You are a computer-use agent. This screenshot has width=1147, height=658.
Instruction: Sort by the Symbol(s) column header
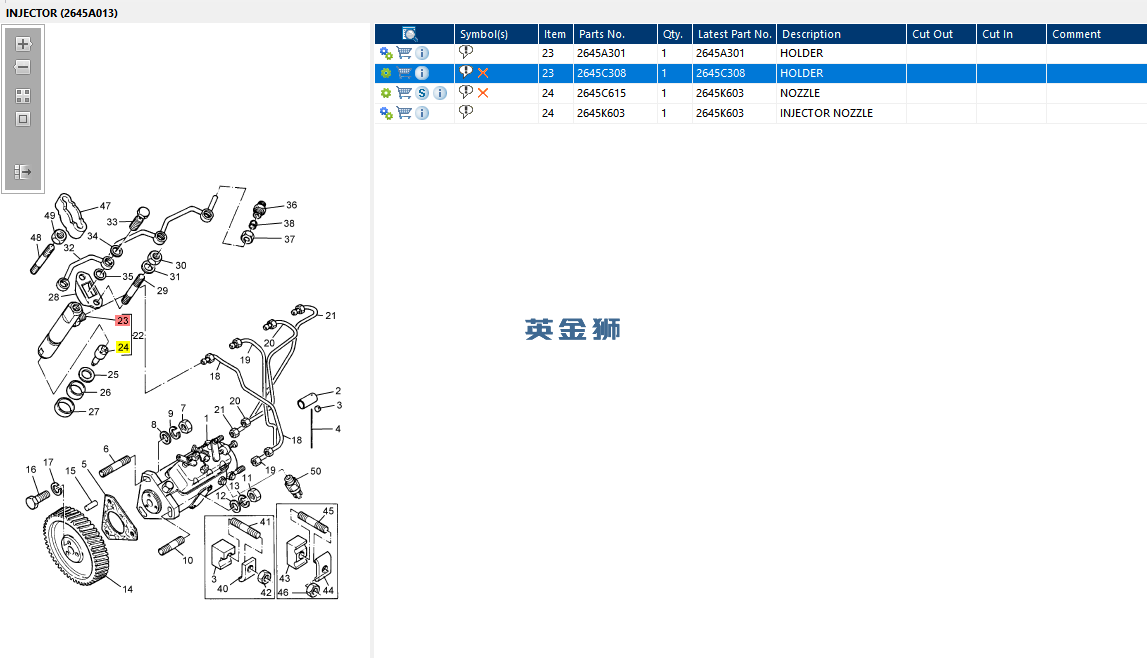pyautogui.click(x=496, y=34)
